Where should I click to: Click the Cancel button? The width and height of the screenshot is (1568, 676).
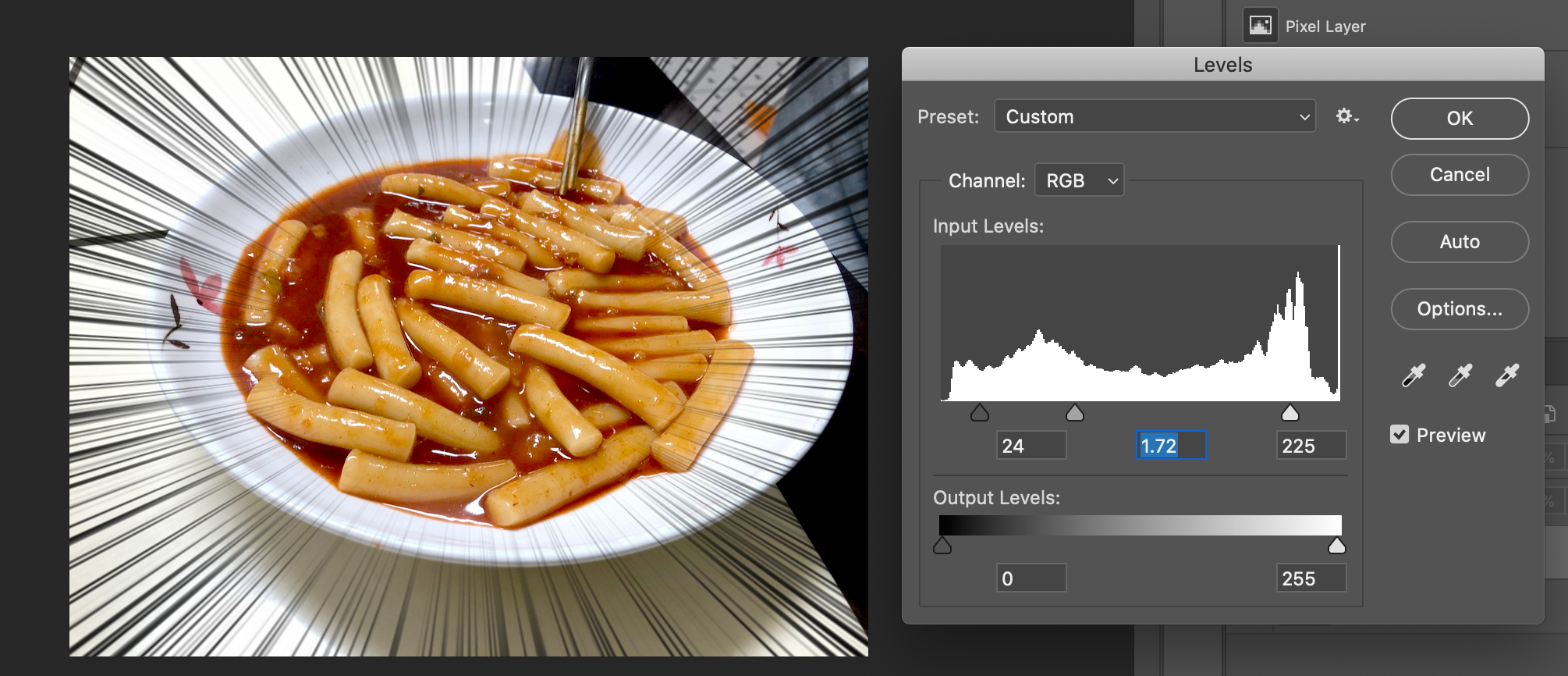[x=1460, y=175]
